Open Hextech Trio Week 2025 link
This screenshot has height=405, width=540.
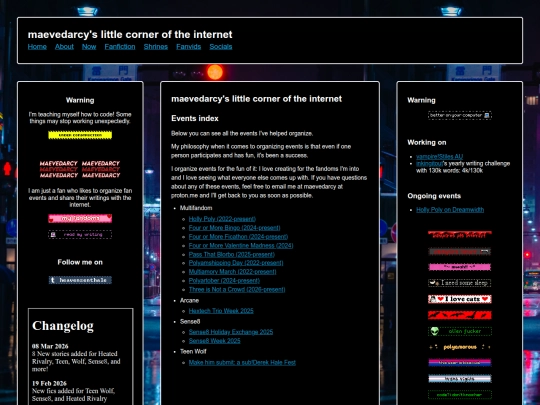coord(221,311)
